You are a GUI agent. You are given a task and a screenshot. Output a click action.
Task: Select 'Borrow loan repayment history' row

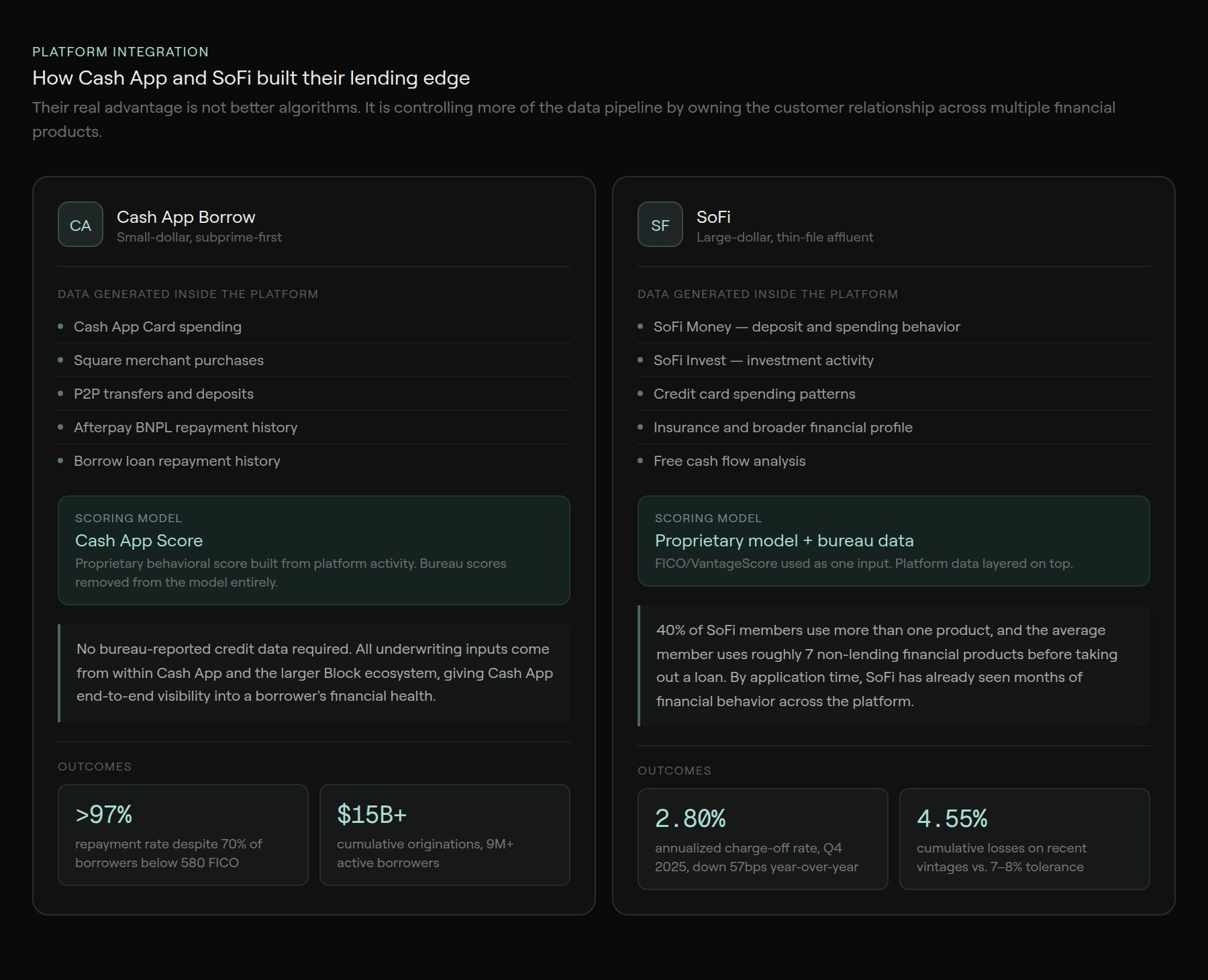point(314,461)
